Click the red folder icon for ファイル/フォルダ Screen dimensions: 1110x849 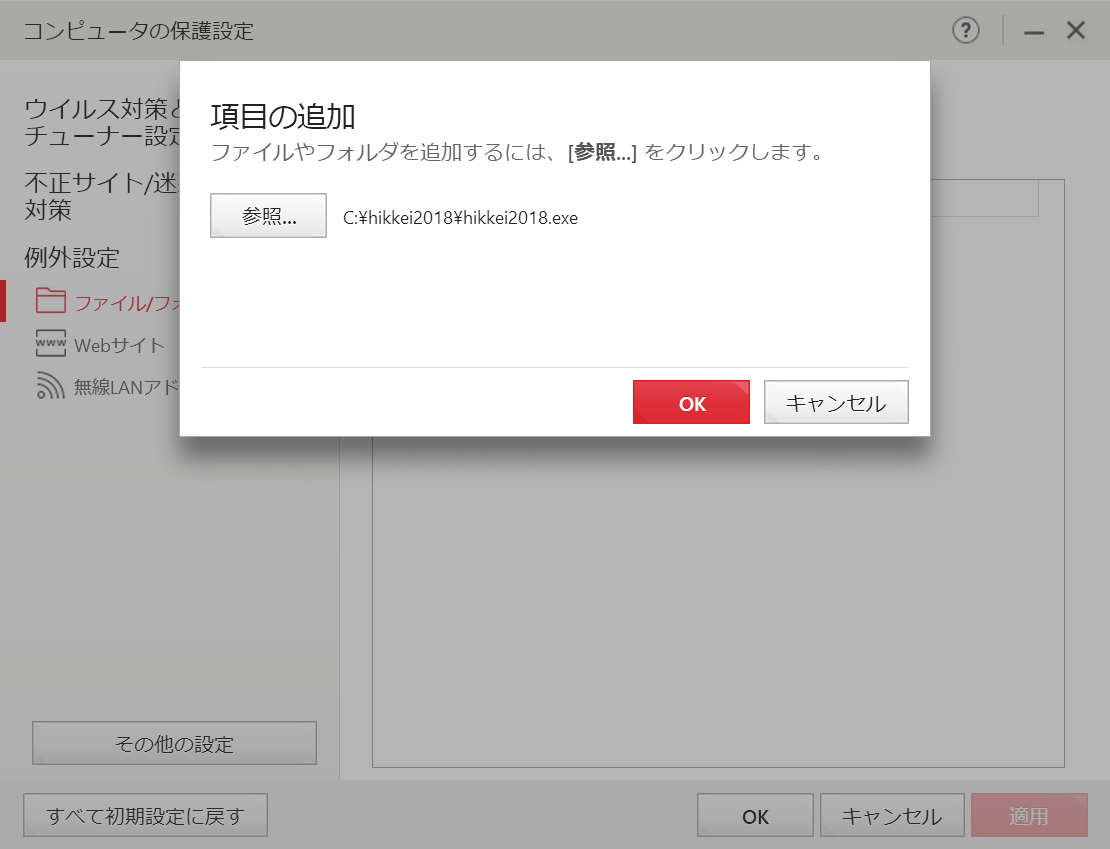pyautogui.click(x=50, y=301)
